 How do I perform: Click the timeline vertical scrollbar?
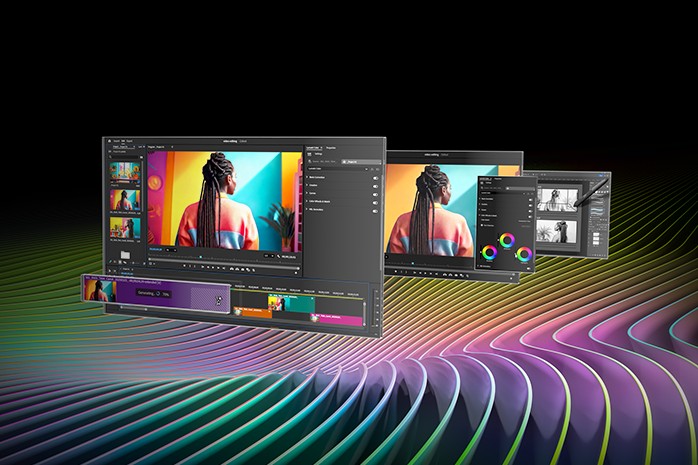point(365,313)
